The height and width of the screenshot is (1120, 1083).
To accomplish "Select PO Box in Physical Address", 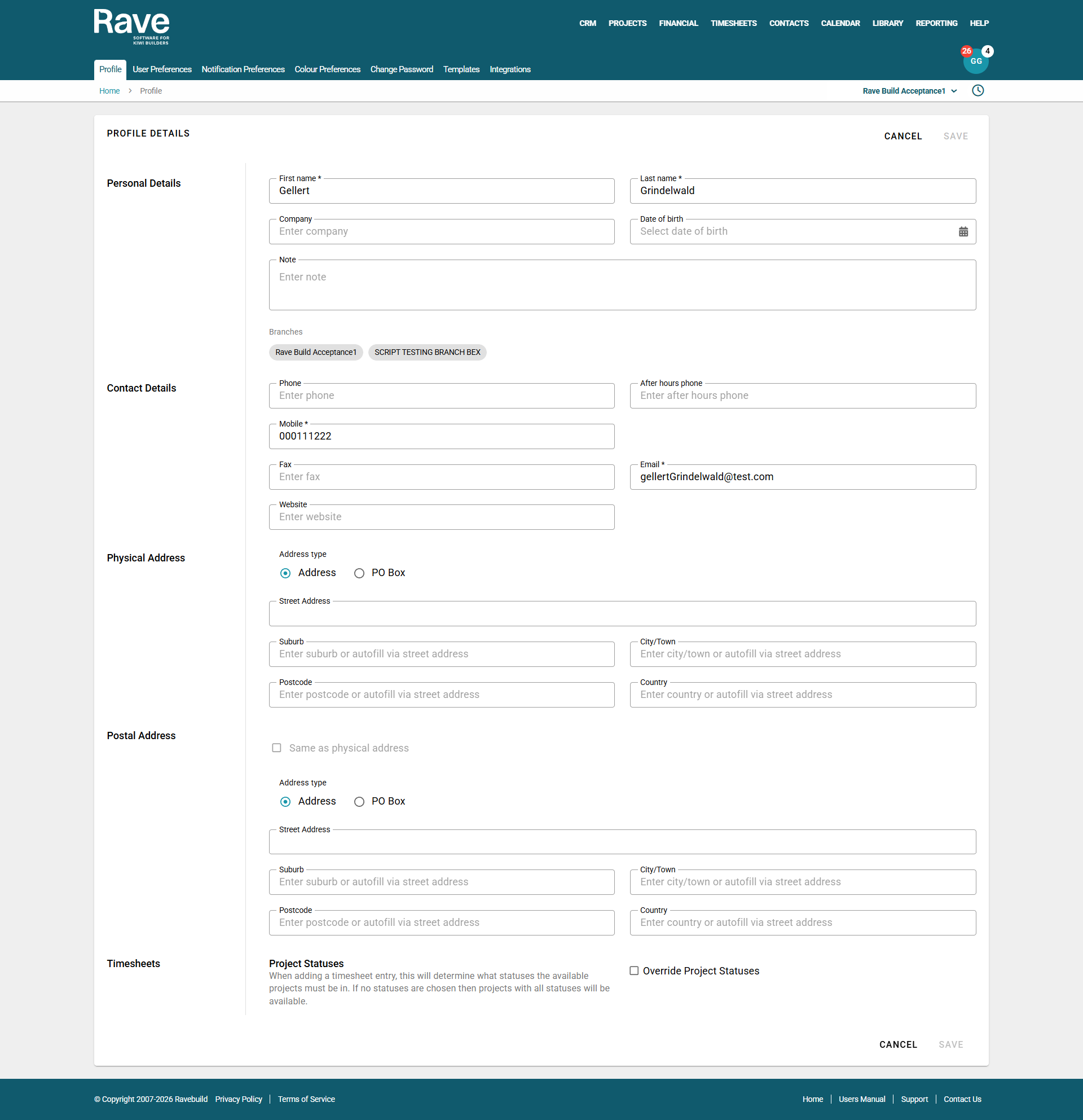I will coord(359,573).
